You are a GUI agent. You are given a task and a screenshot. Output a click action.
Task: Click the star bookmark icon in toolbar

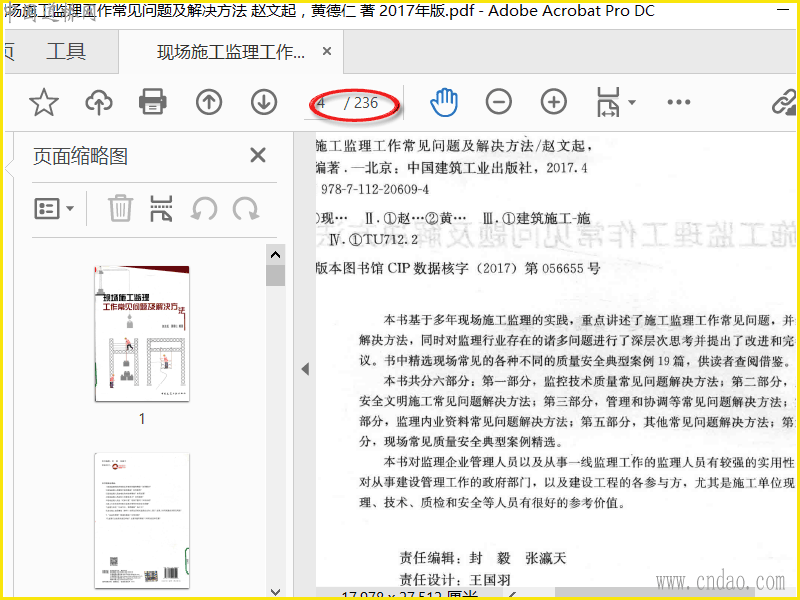[x=44, y=102]
